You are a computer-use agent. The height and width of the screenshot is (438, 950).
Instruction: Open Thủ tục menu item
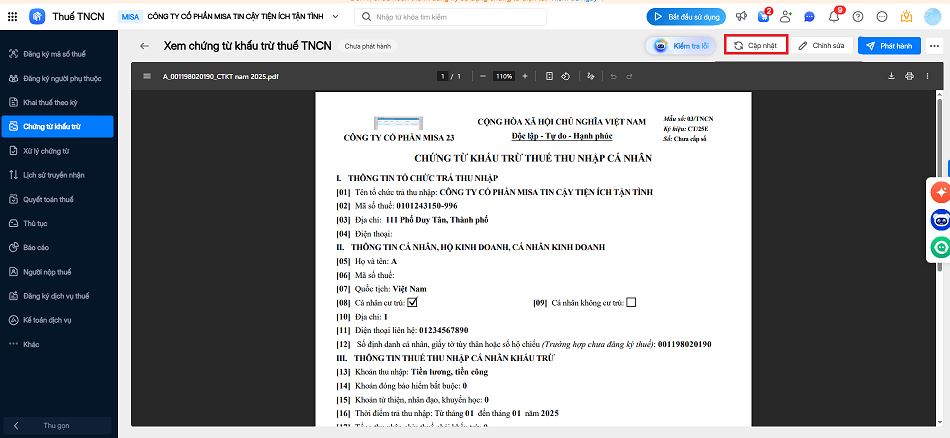click(x=57, y=224)
